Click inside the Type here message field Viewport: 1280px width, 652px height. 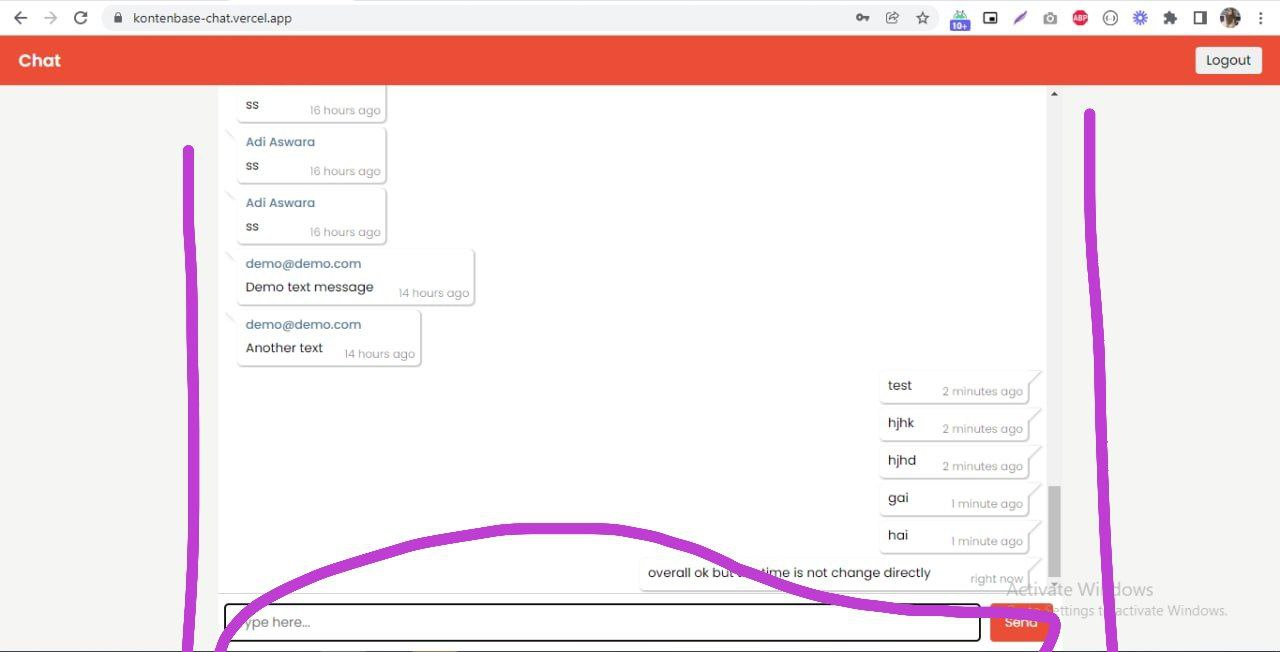[600, 622]
